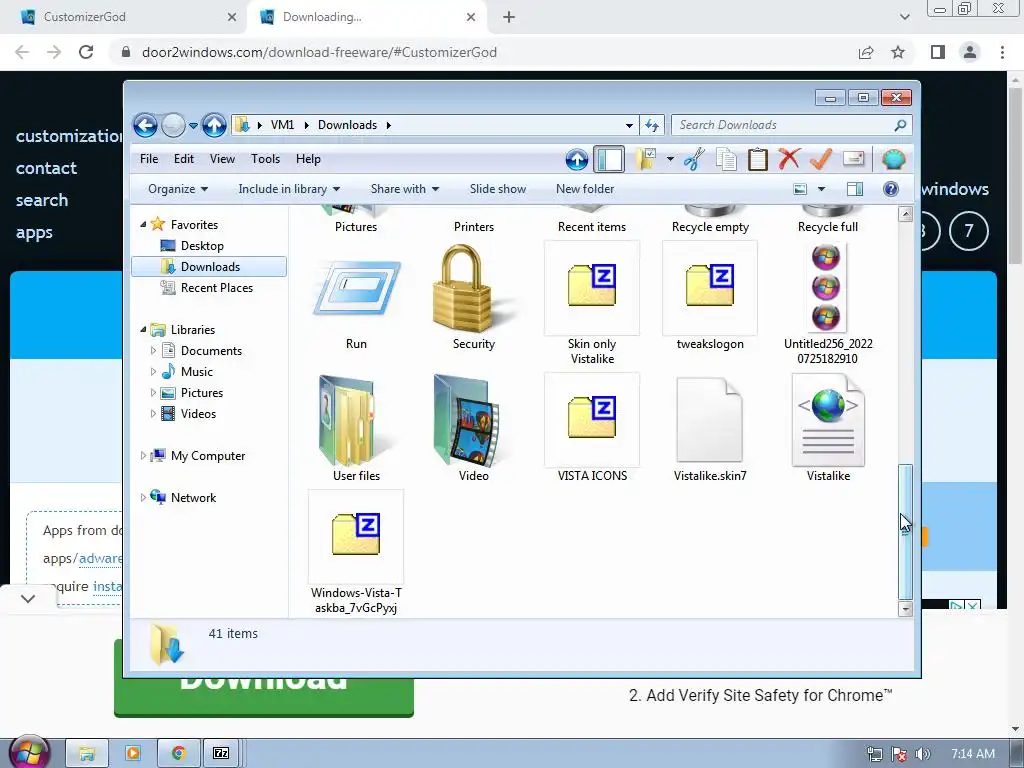Open the recent pages dropdown near Back button

tap(193, 125)
